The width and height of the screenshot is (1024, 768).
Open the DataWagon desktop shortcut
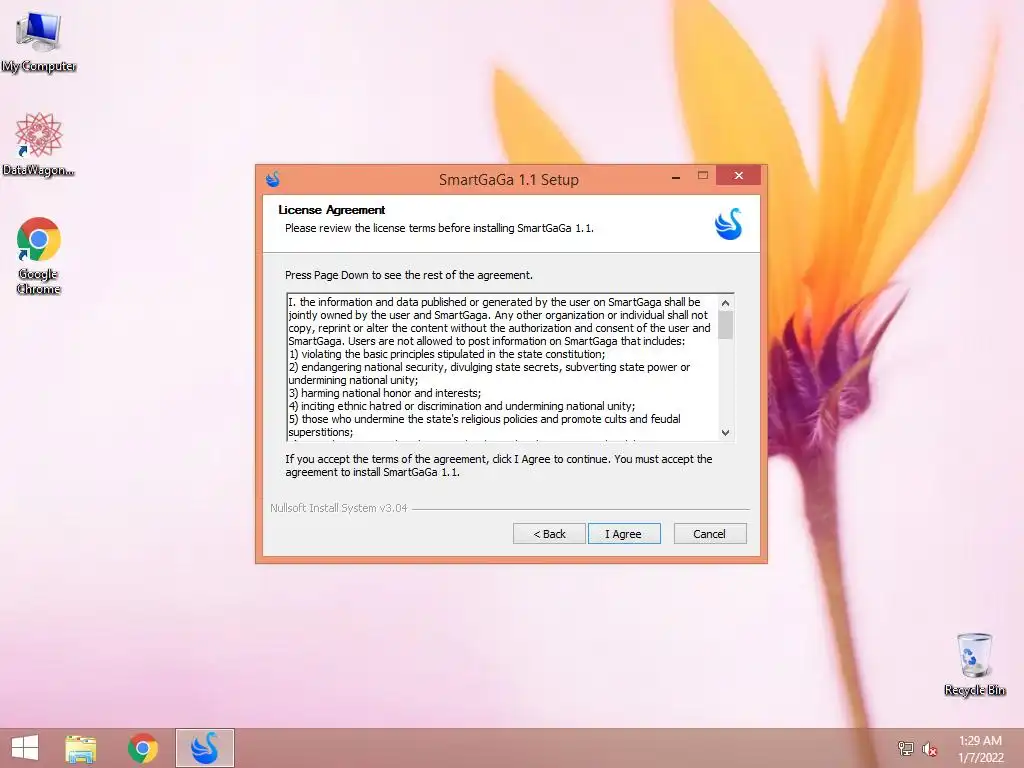click(39, 144)
